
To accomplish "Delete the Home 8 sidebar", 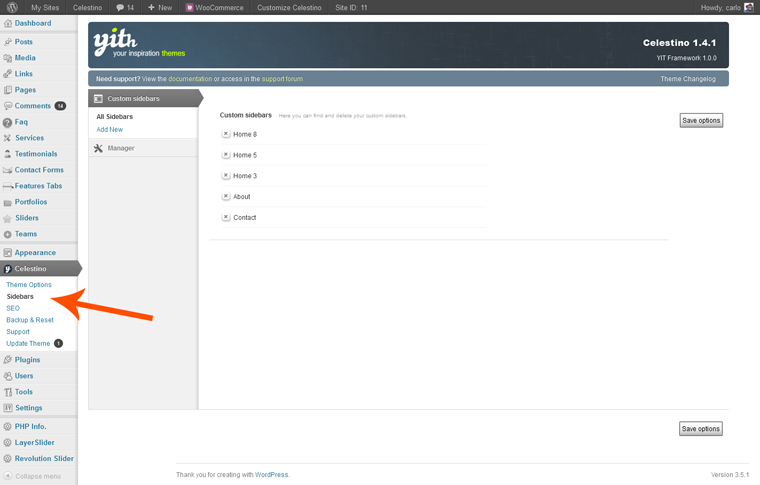I will [x=225, y=134].
